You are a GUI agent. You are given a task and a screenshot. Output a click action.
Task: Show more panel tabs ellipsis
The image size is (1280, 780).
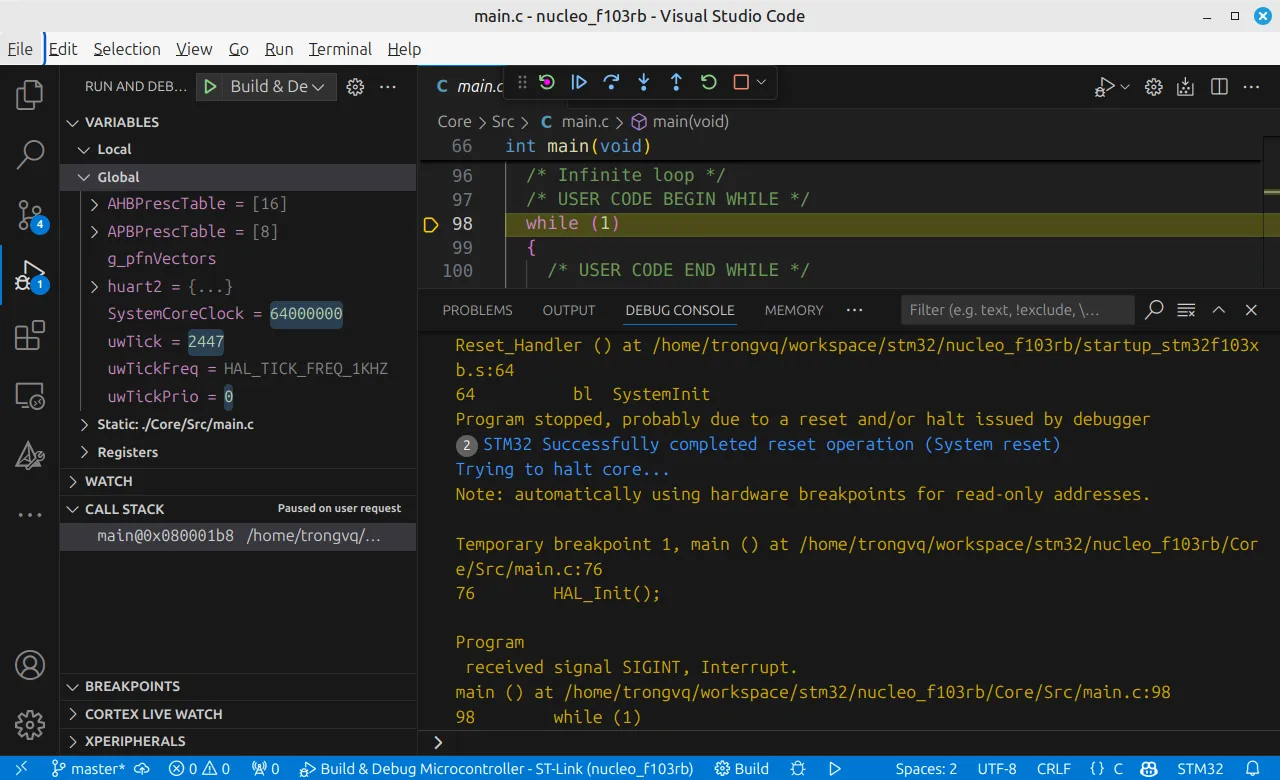click(x=854, y=310)
